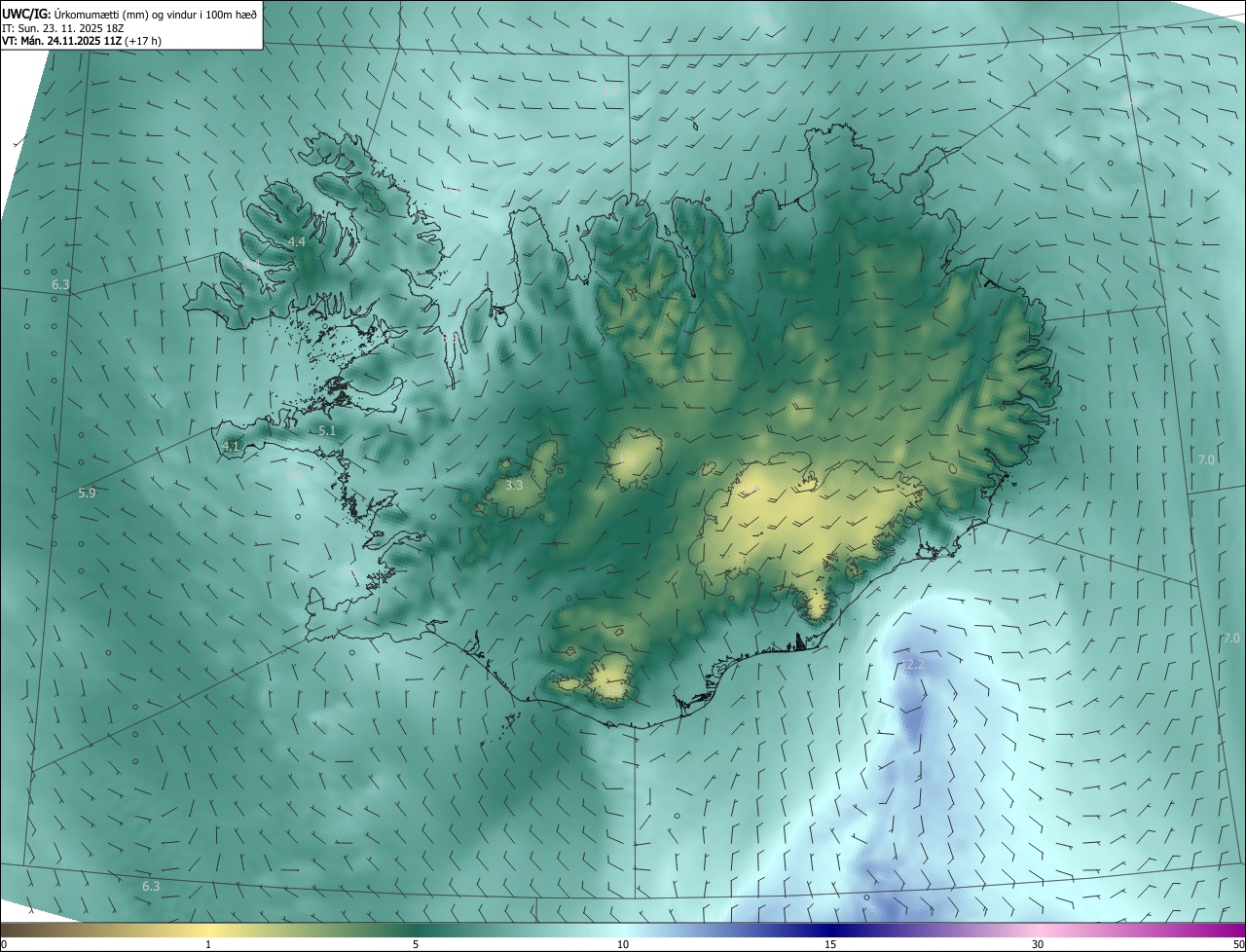Click the '(+17 h)' forecast offset text
This screenshot has width=1246, height=952.
142,41
